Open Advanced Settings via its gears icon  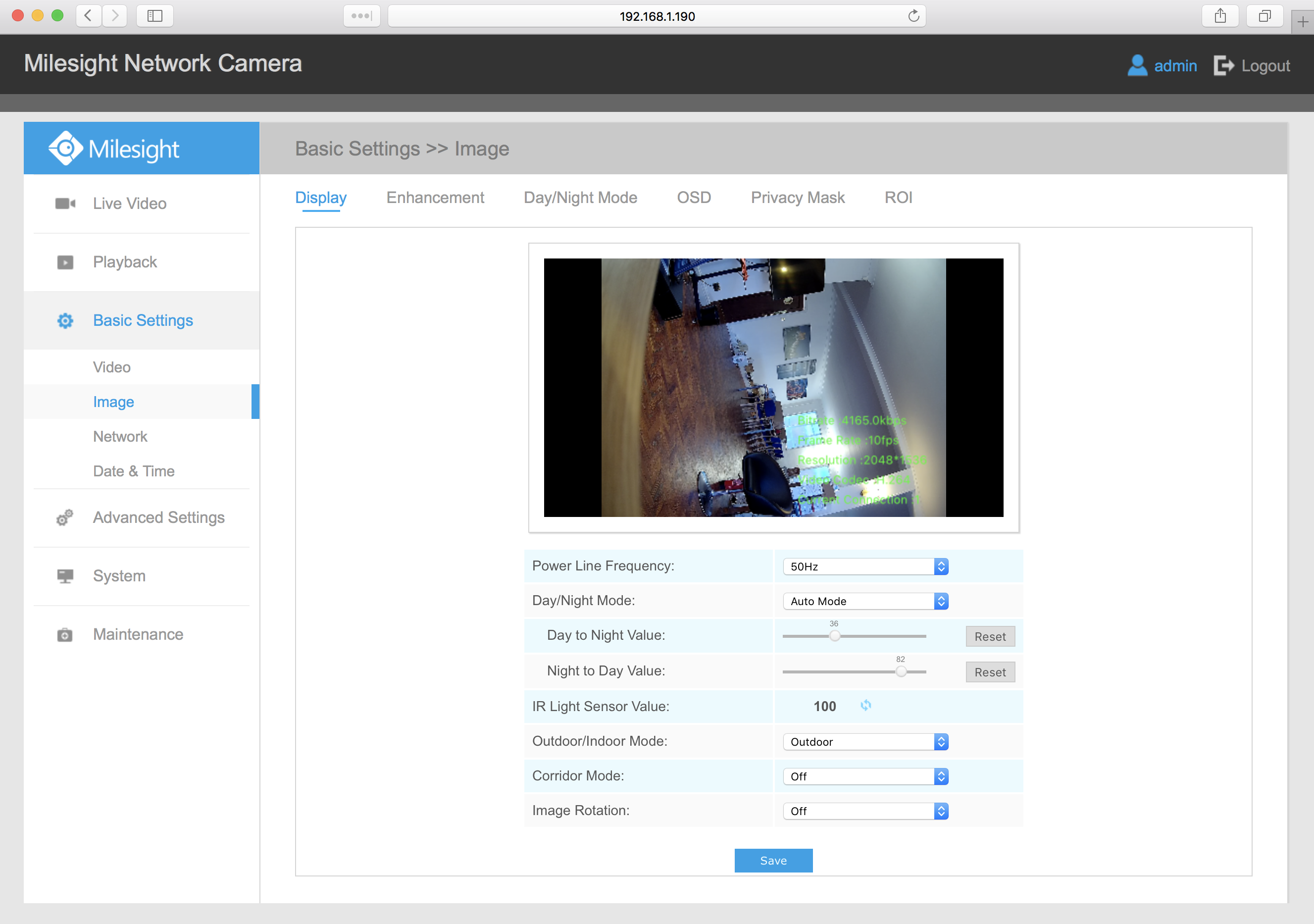(x=65, y=517)
